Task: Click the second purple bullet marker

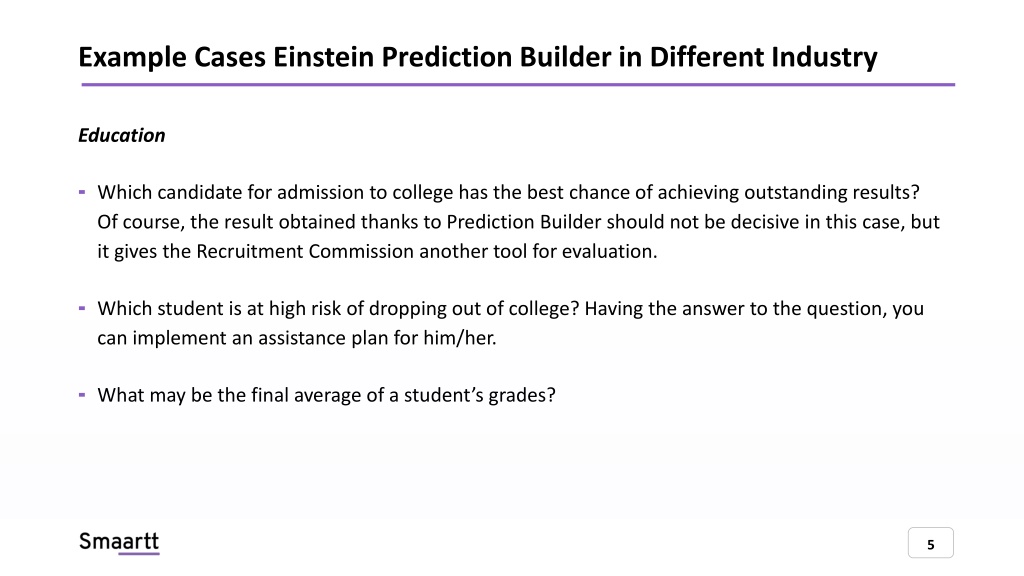Action: [82, 308]
